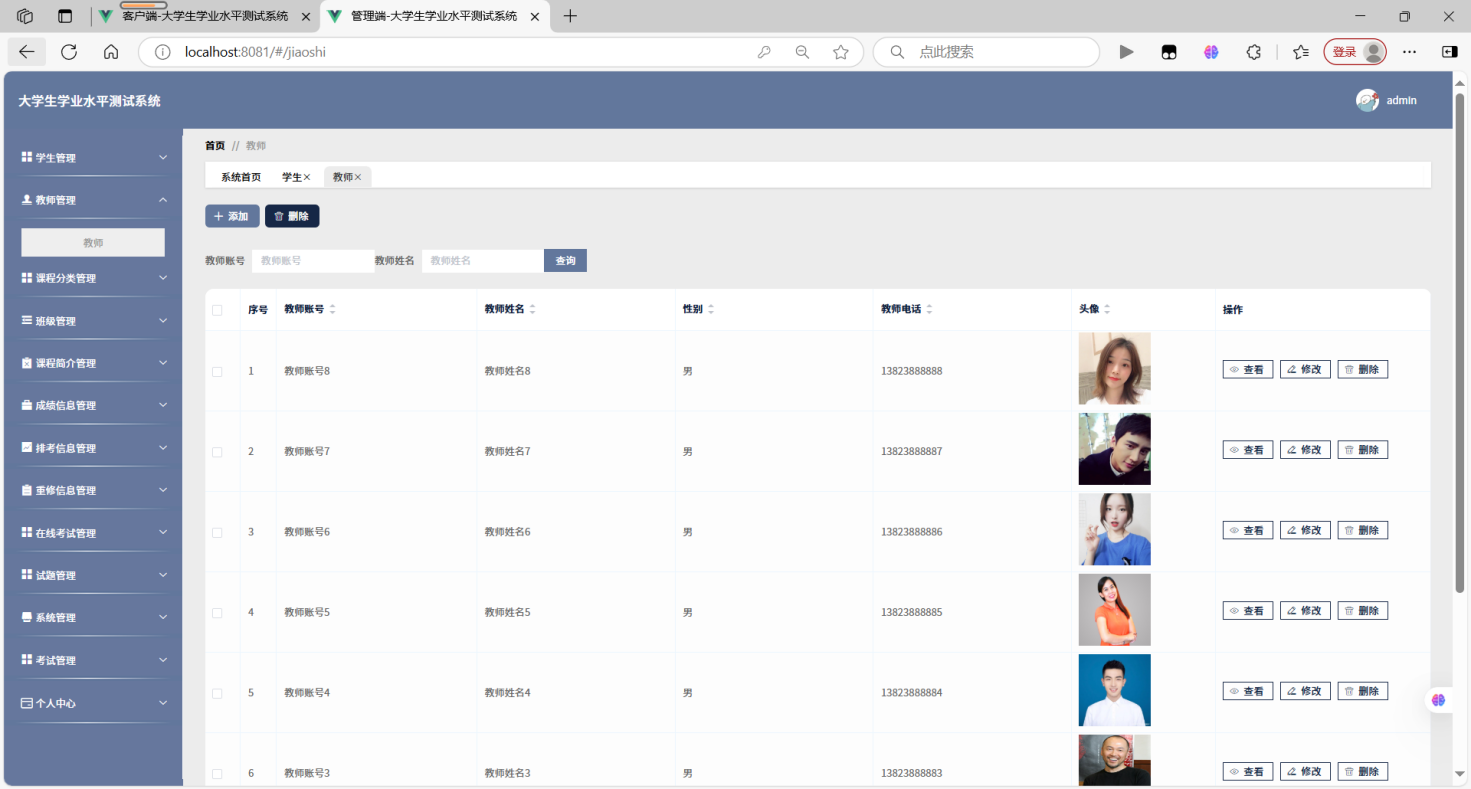View details of 教师账号8 row
Screen dimensions: 1471x789
1248,370
